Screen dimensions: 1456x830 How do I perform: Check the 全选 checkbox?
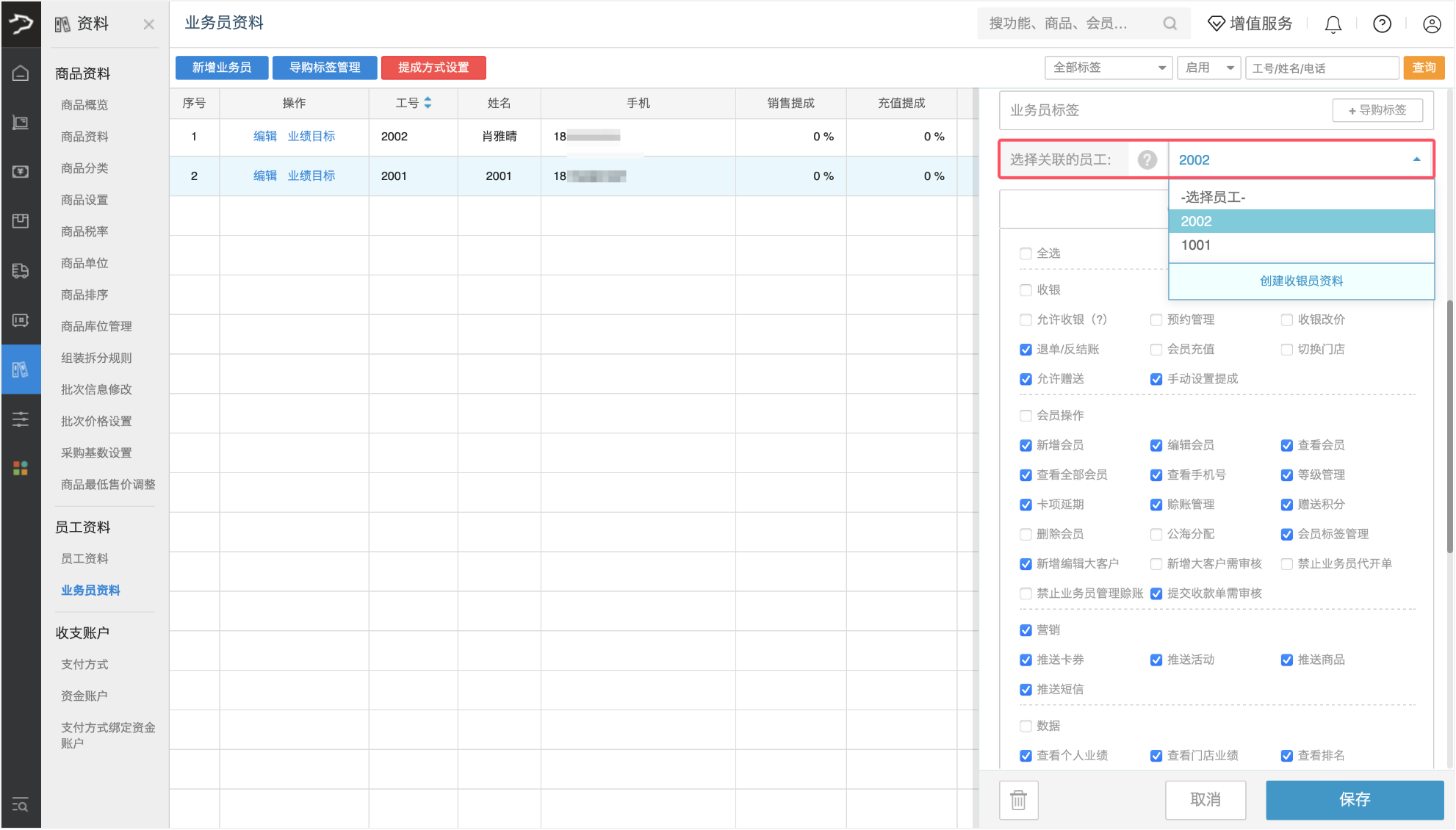[1026, 253]
